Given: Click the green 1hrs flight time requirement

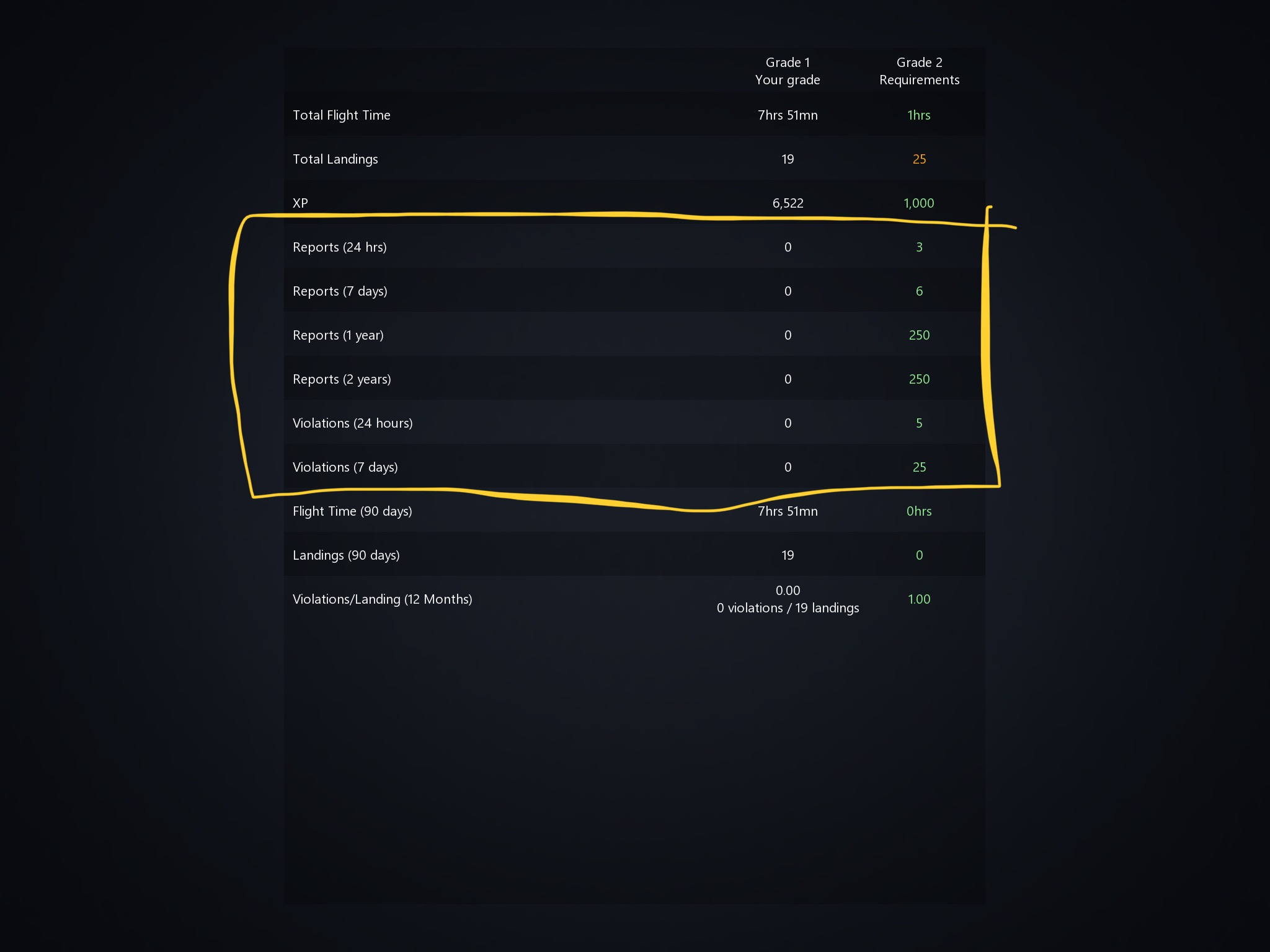Looking at the screenshot, I should point(918,115).
